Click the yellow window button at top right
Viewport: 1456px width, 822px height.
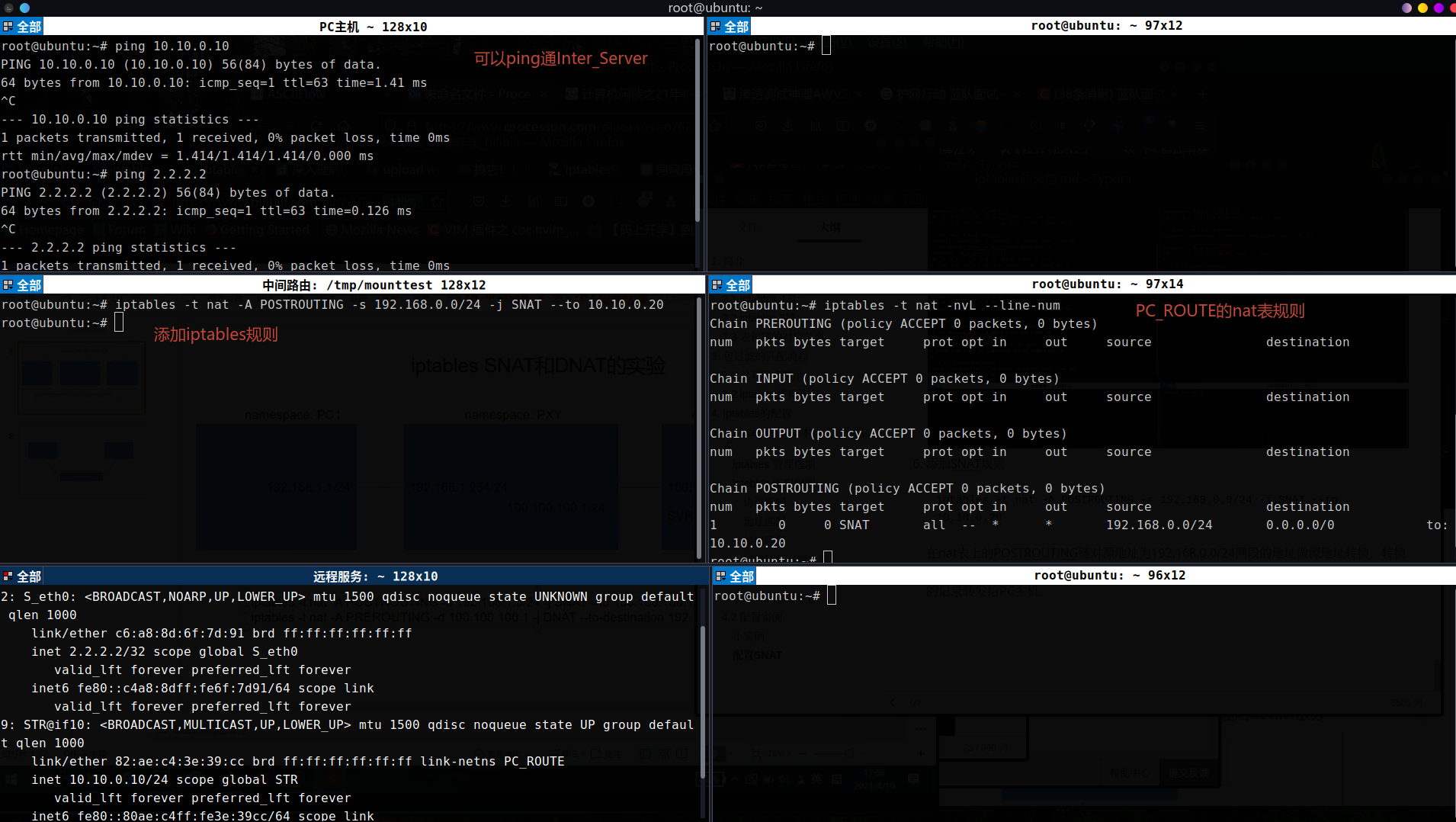(1422, 8)
